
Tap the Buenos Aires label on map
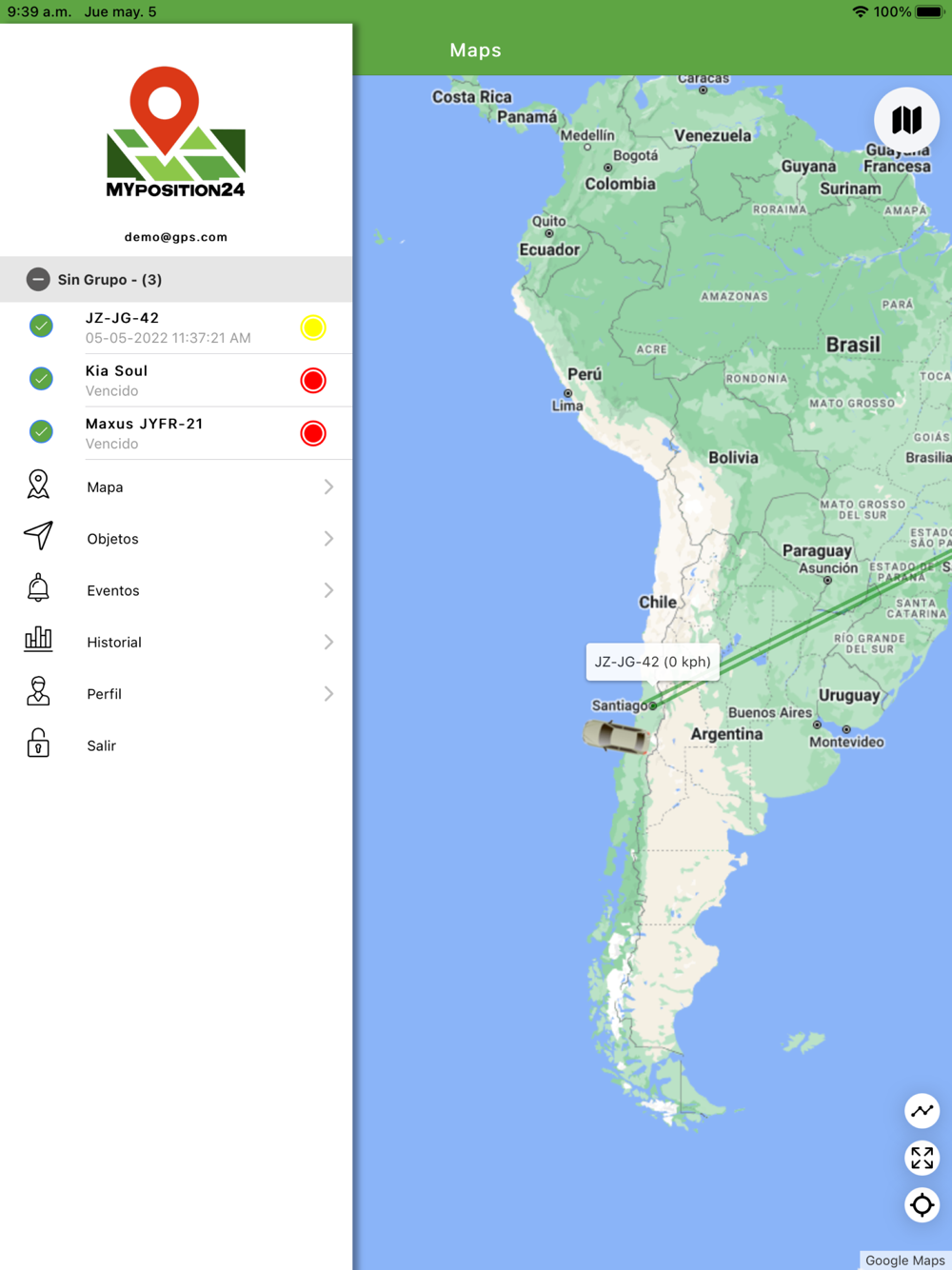[770, 712]
